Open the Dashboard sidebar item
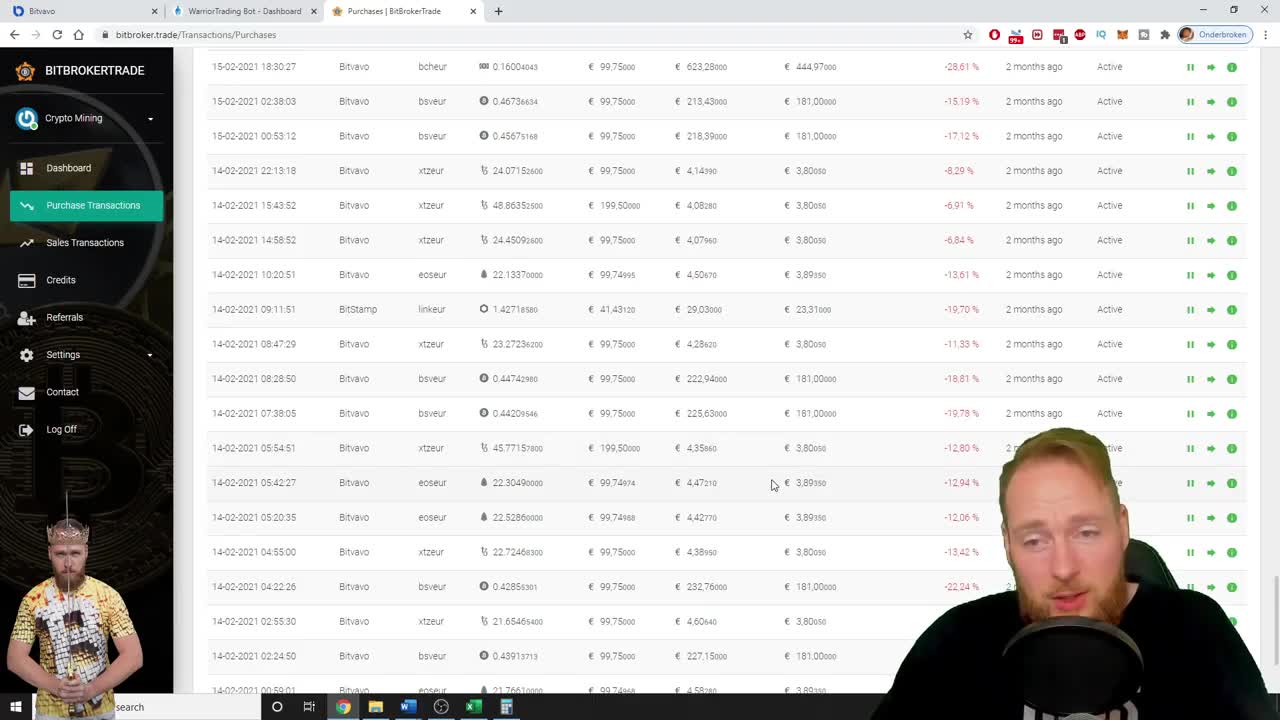The width and height of the screenshot is (1280, 720). pyautogui.click(x=68, y=168)
